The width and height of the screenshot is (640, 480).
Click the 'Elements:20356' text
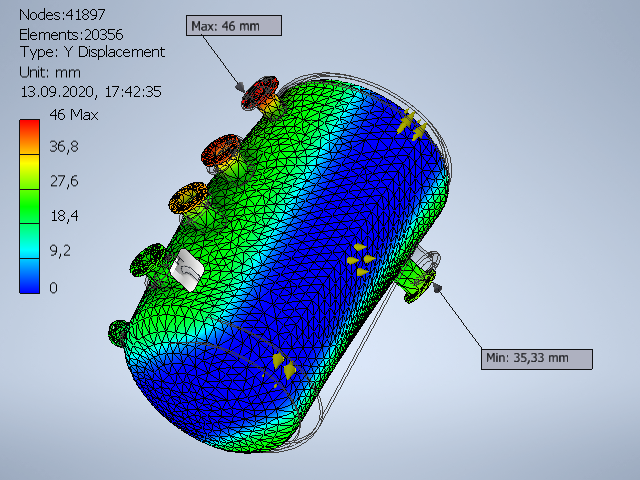coord(71,35)
